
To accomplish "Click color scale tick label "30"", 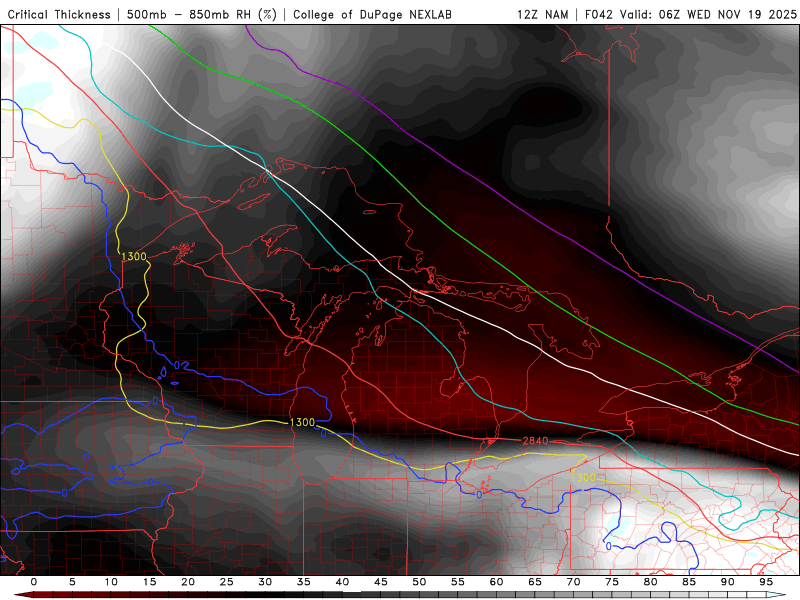I will click(x=265, y=582).
